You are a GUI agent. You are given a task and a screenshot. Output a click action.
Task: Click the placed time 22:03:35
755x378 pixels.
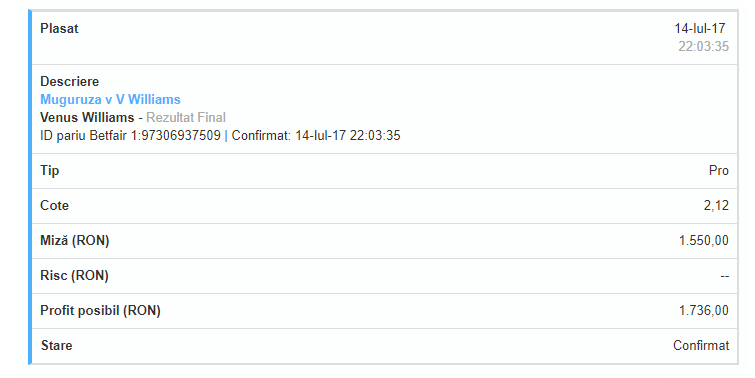pos(703,46)
